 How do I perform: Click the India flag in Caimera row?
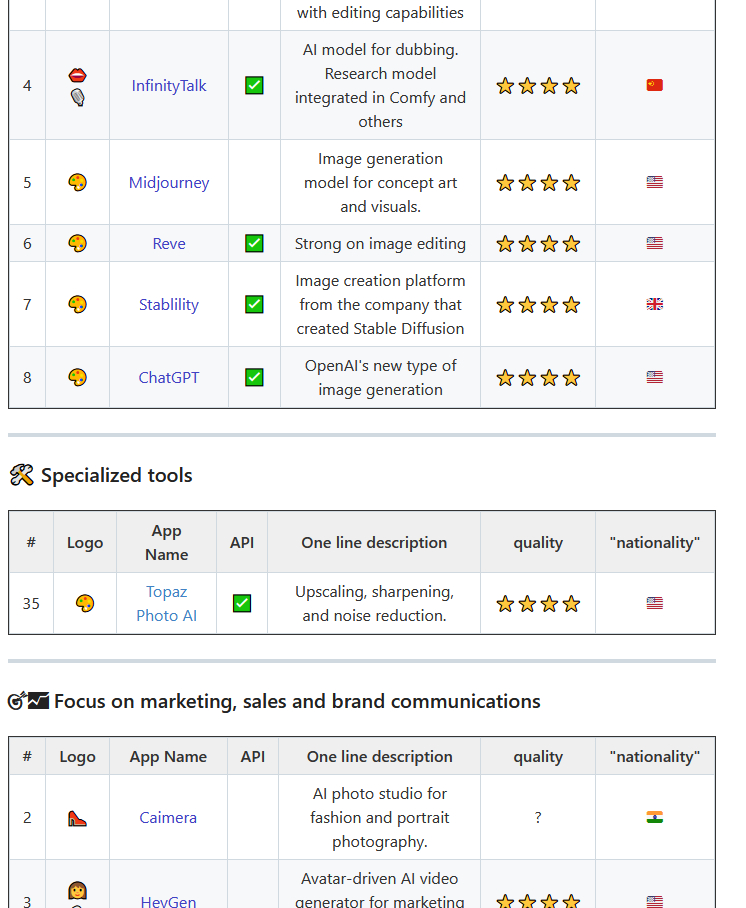(x=655, y=818)
